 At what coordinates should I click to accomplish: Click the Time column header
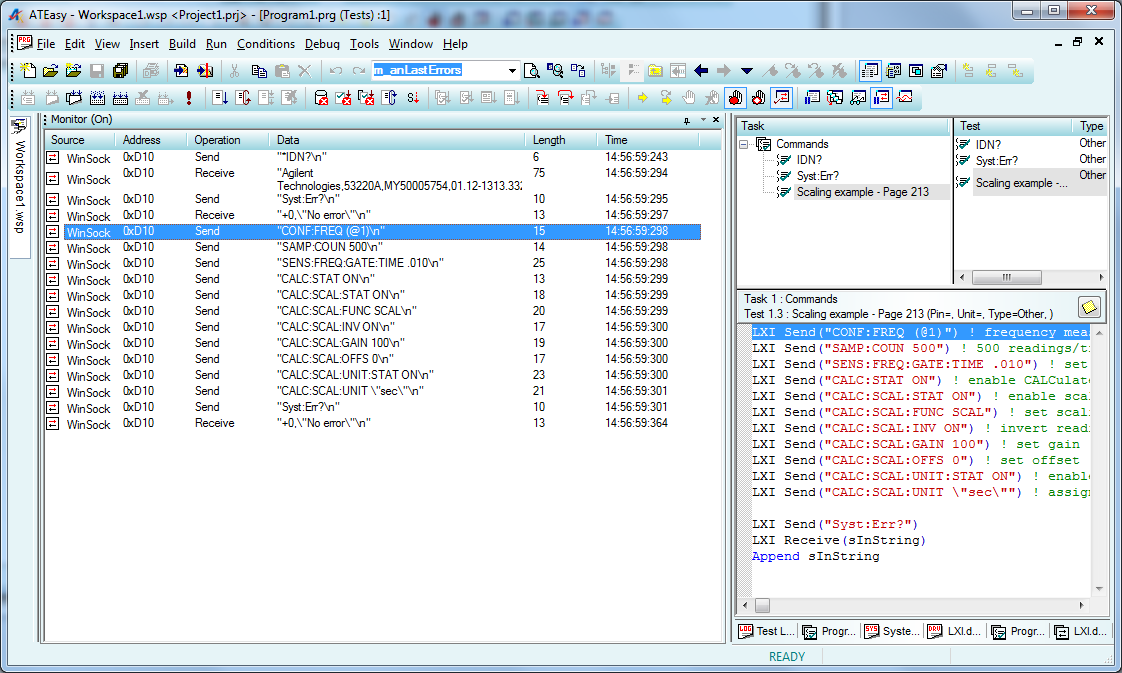coord(648,140)
